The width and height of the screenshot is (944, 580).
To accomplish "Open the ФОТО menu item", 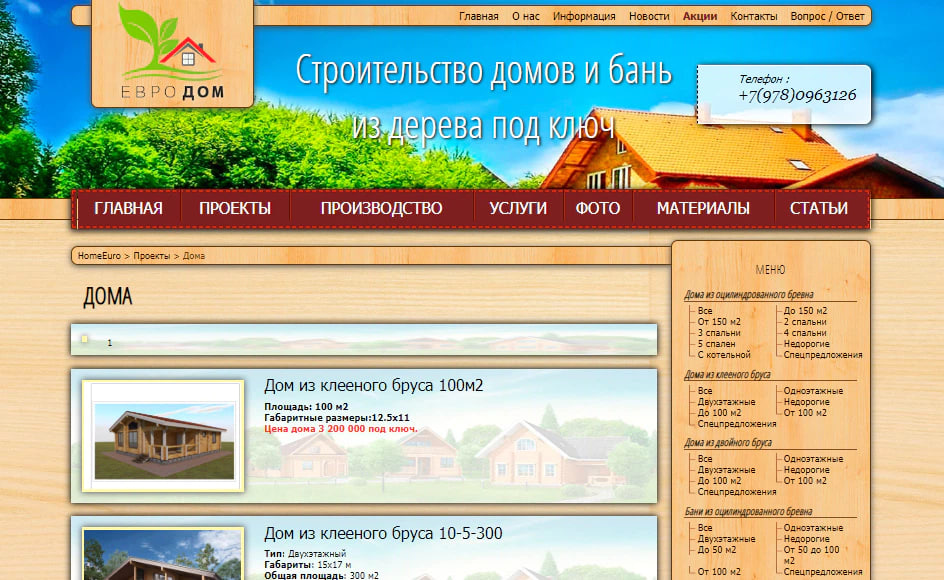I will (598, 208).
